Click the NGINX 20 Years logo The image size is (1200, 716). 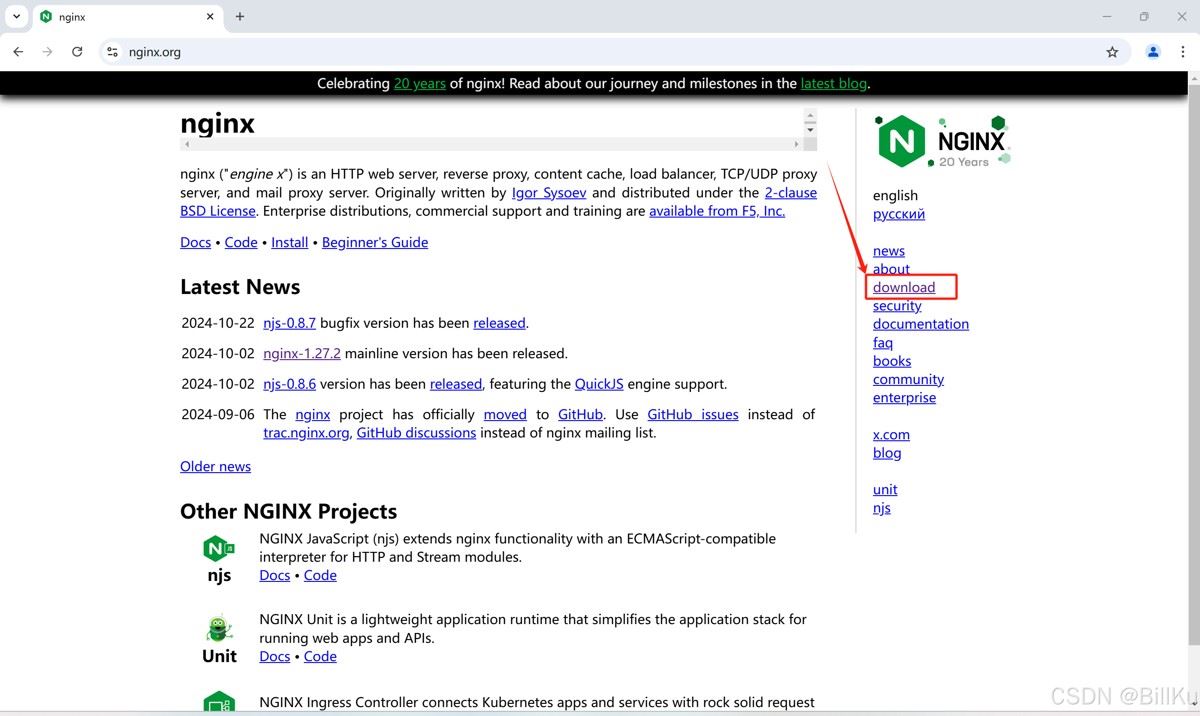coord(944,140)
